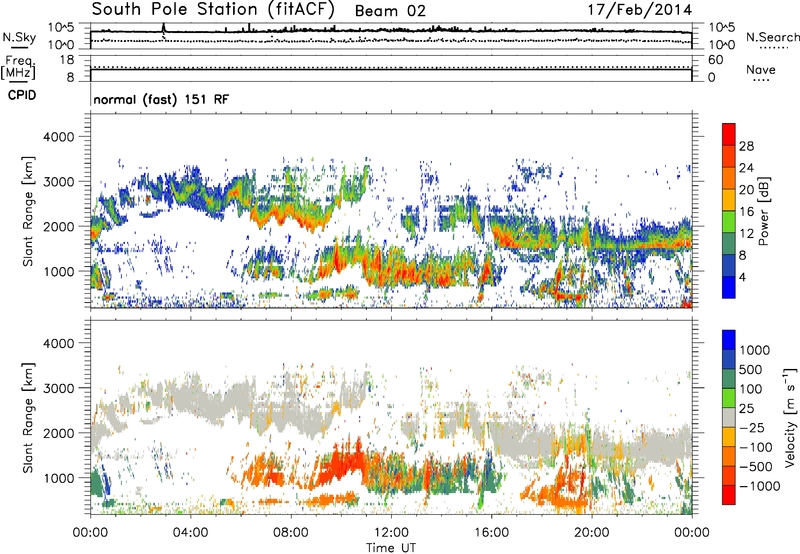Click "Slant Range [km]" label of the velocity panel

[28, 417]
